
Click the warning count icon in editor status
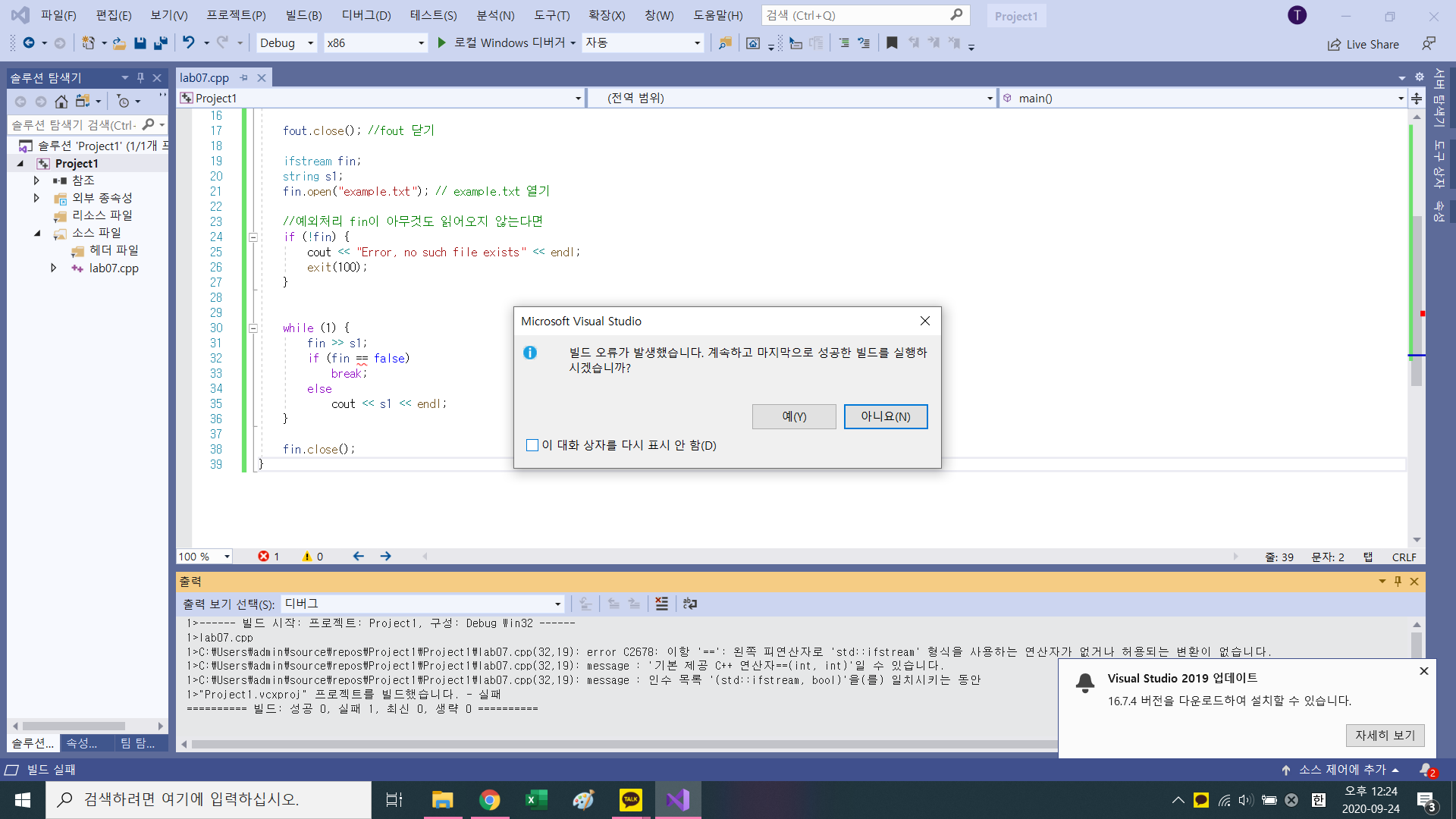click(x=307, y=557)
